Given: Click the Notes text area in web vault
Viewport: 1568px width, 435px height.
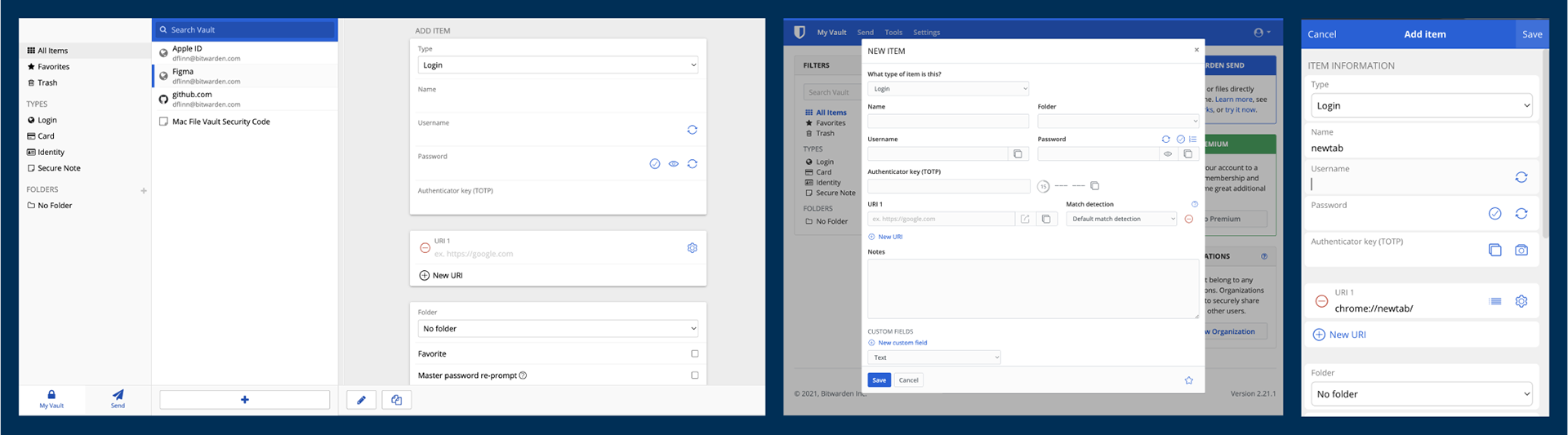Looking at the screenshot, I should point(1033,289).
